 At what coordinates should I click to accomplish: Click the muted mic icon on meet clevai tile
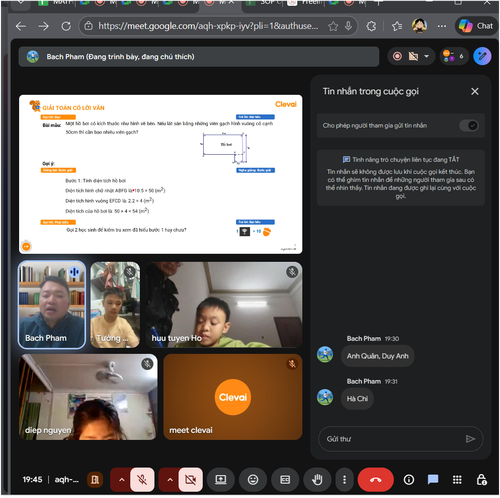292,364
